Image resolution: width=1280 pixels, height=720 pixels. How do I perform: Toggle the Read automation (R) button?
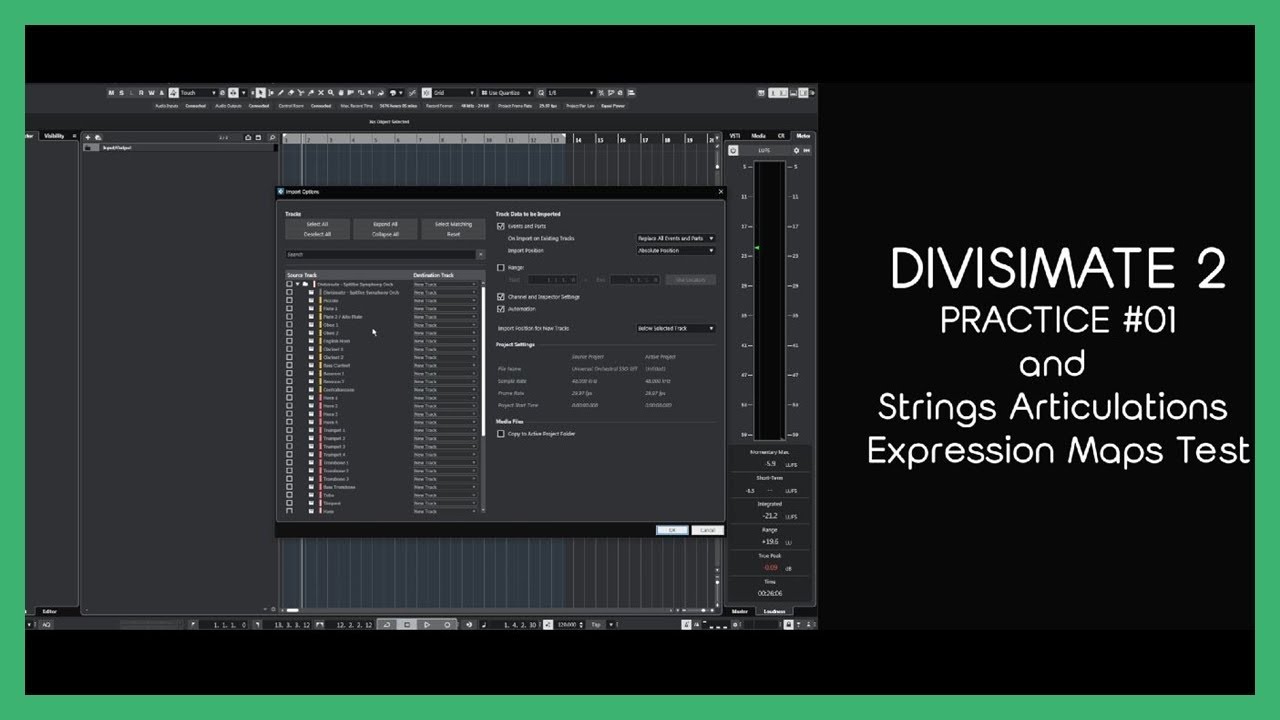tap(141, 93)
